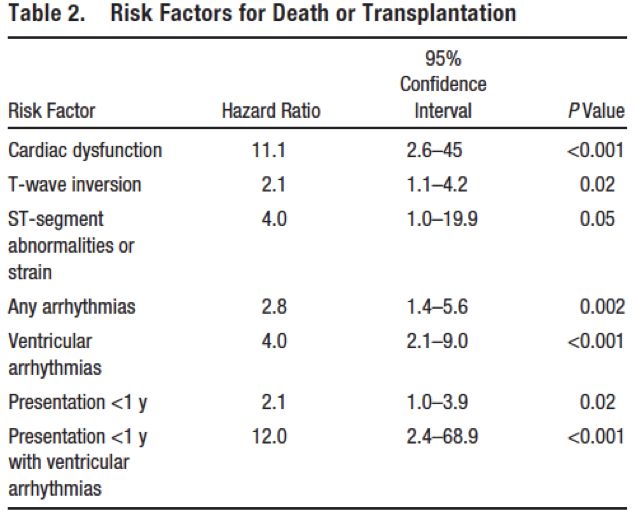Image resolution: width=638 pixels, height=518 pixels.
Task: Click the Table 2 title text
Action: (262, 14)
